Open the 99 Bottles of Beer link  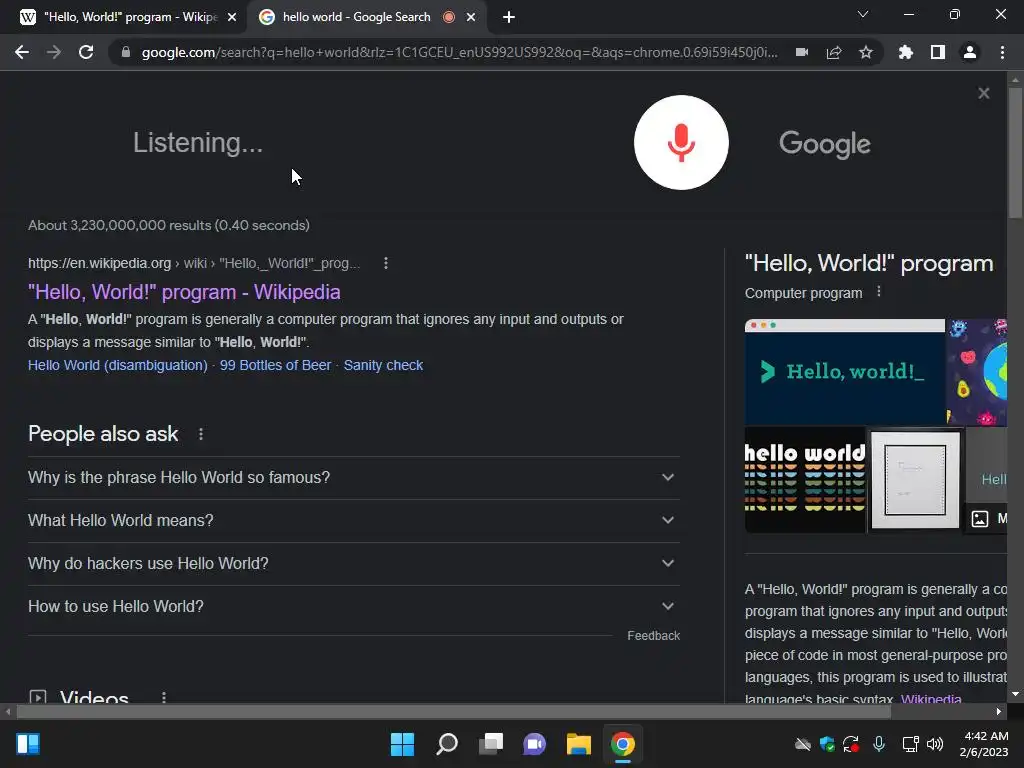276,365
